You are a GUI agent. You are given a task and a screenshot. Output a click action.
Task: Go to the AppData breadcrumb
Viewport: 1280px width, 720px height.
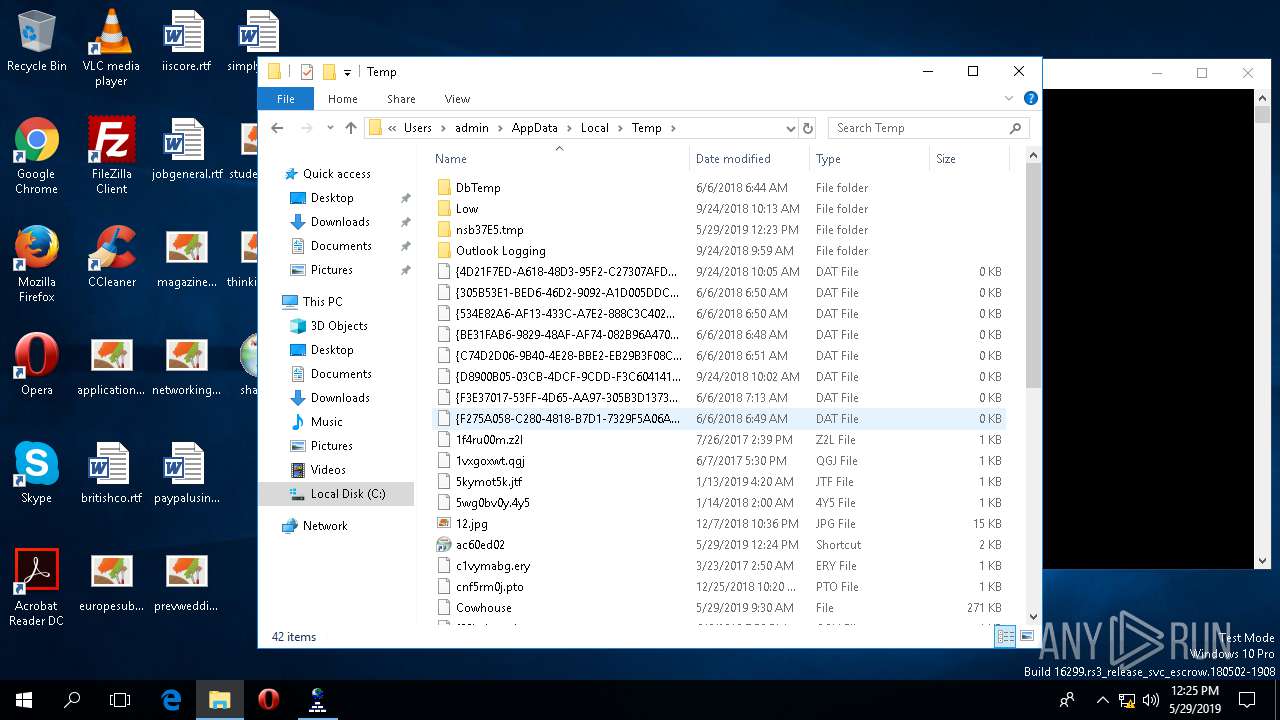(x=535, y=128)
